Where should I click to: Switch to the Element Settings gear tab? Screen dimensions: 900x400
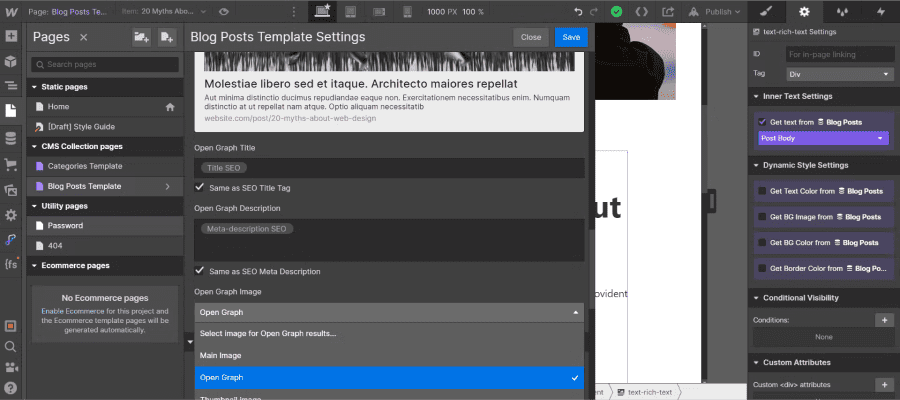(804, 11)
